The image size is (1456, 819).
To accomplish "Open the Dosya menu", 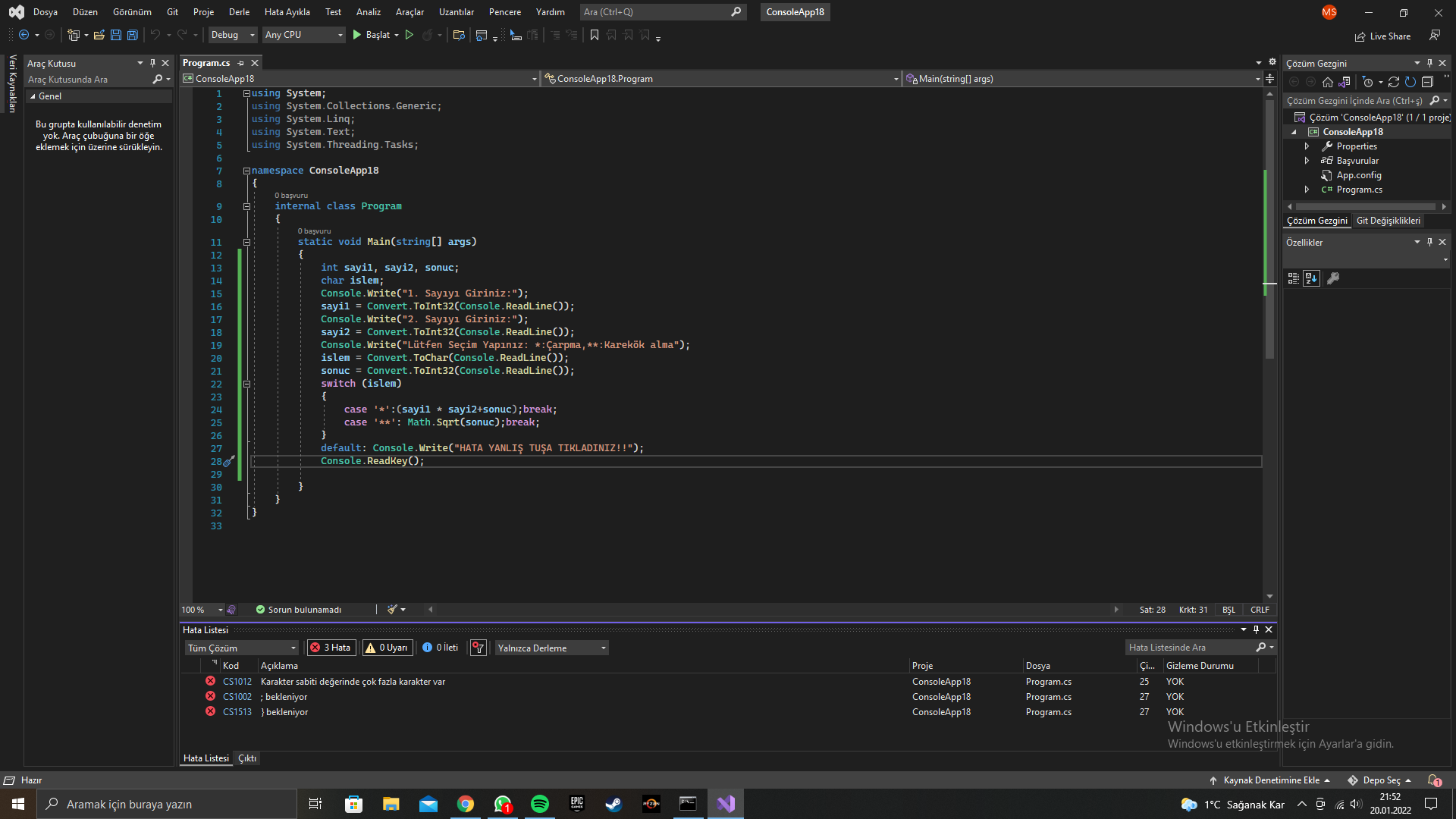I will click(45, 12).
